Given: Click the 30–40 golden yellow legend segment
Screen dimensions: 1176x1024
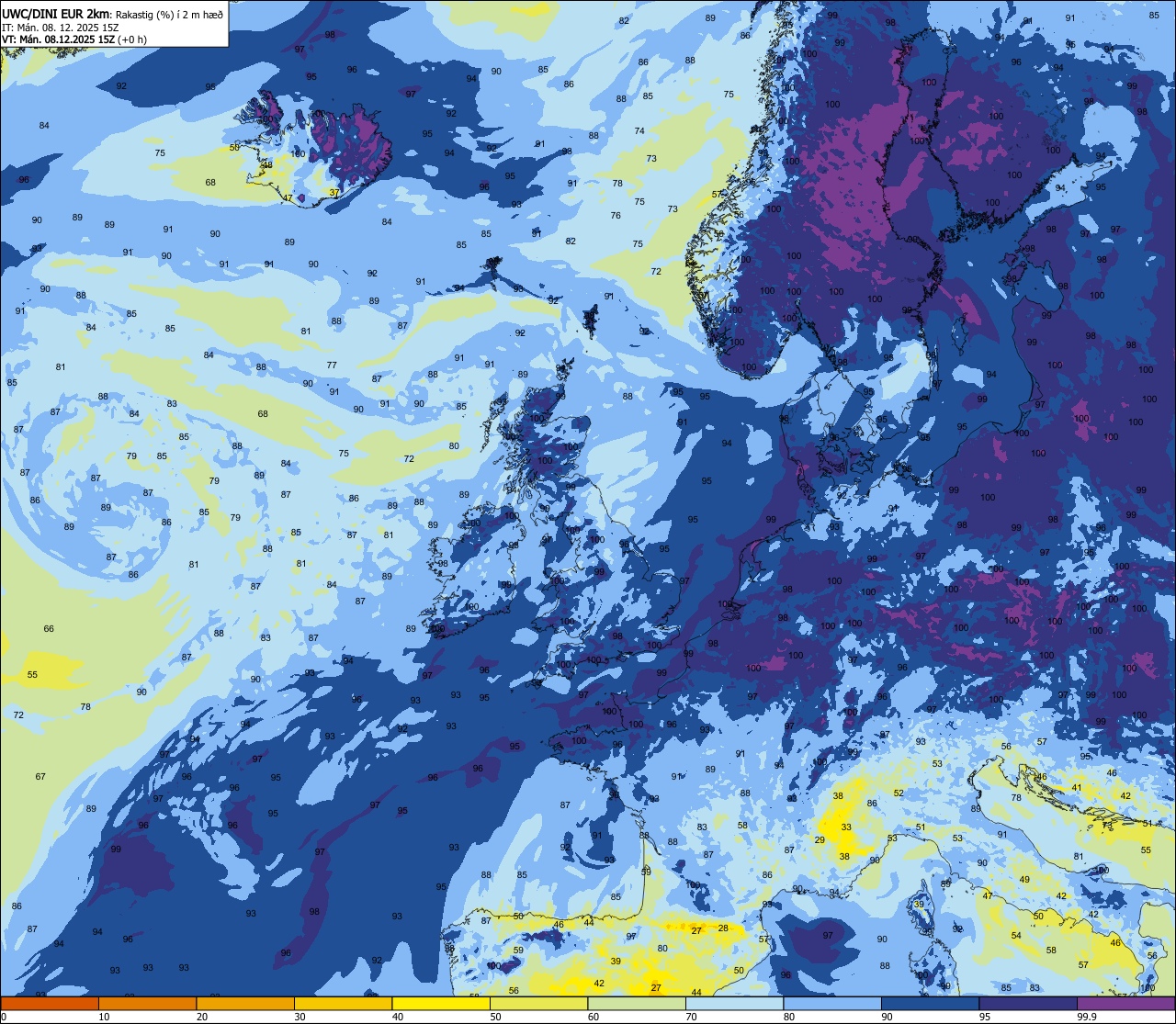Looking at the screenshot, I should (343, 1003).
